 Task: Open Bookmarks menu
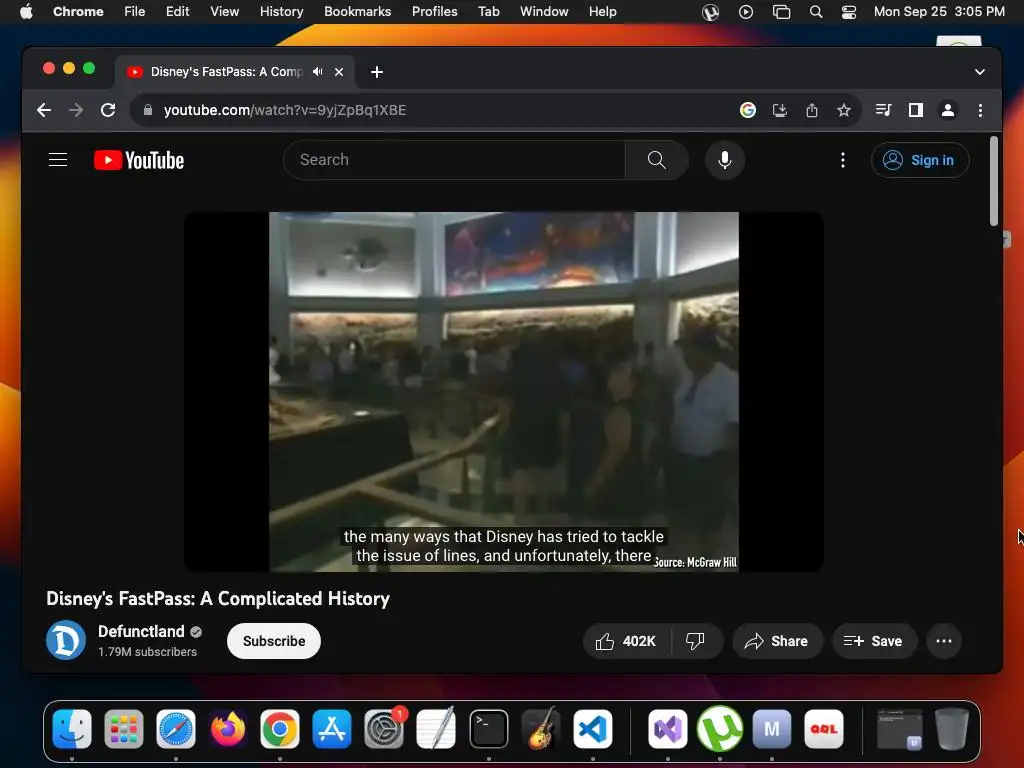[357, 12]
